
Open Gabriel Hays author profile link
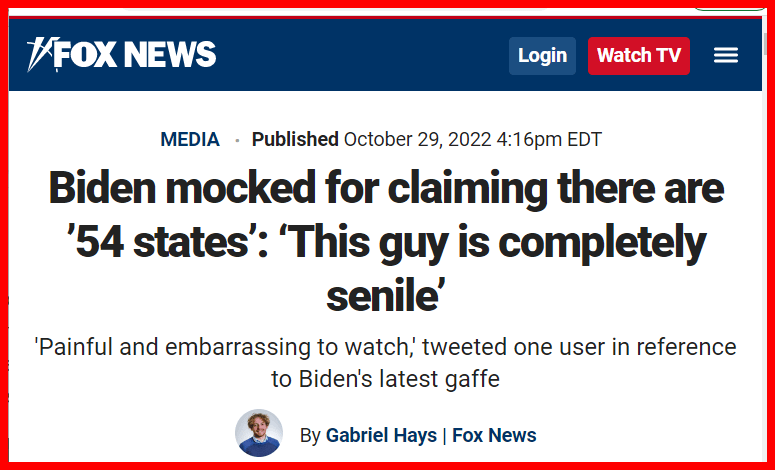(383, 435)
